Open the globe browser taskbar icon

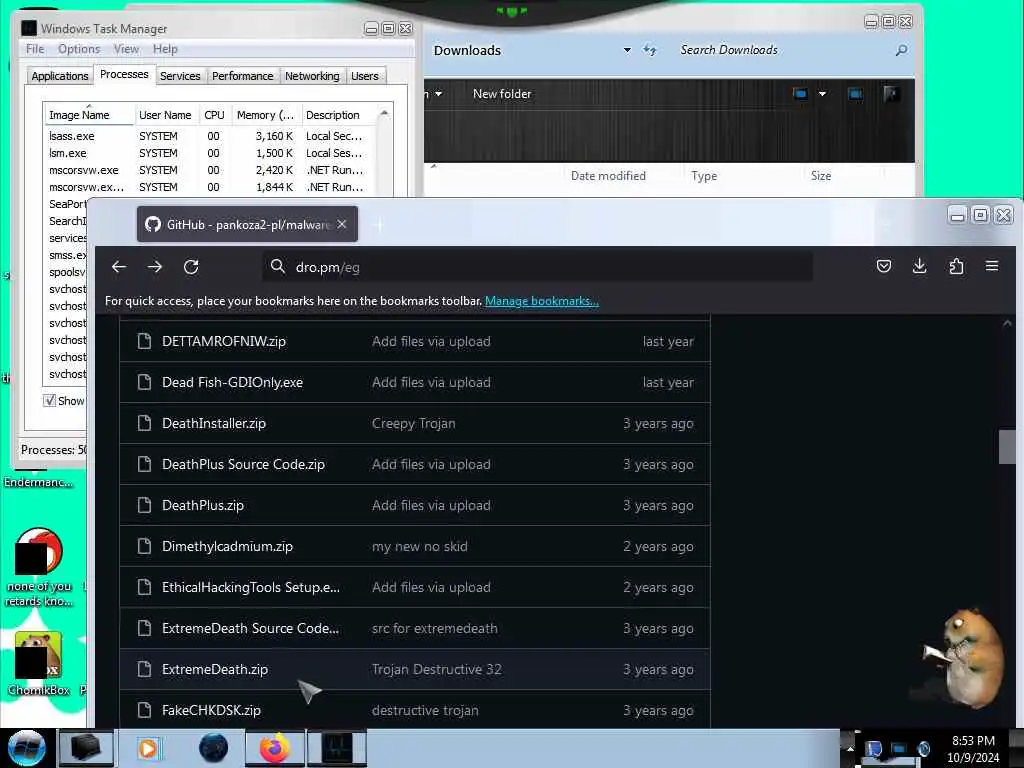click(213, 748)
